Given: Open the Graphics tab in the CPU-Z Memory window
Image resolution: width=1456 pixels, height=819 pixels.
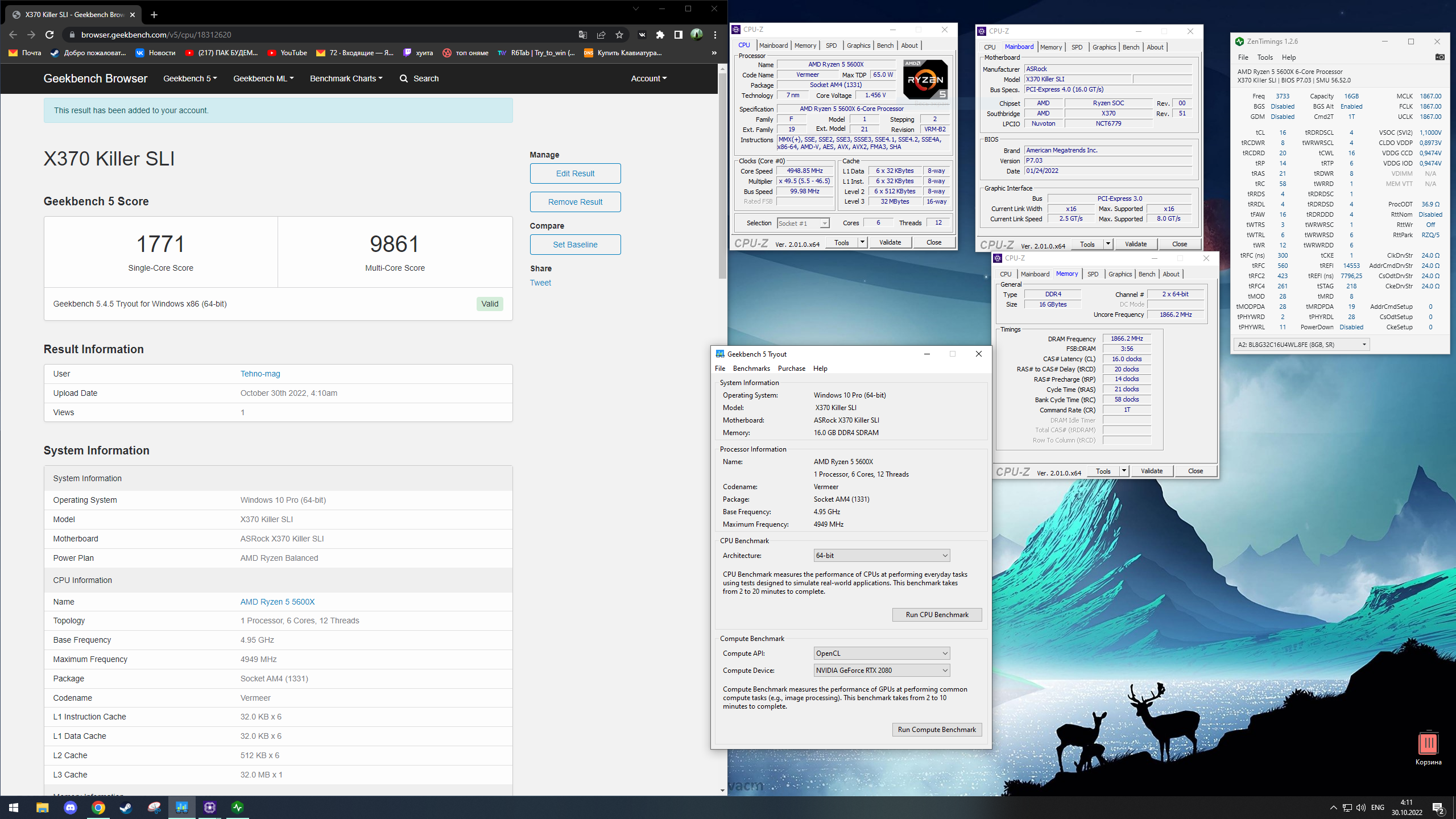Looking at the screenshot, I should tap(1120, 274).
